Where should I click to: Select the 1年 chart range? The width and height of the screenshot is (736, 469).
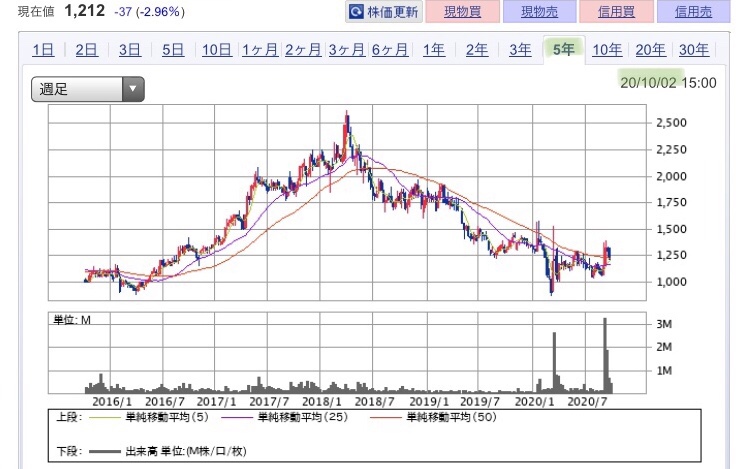[x=434, y=49]
